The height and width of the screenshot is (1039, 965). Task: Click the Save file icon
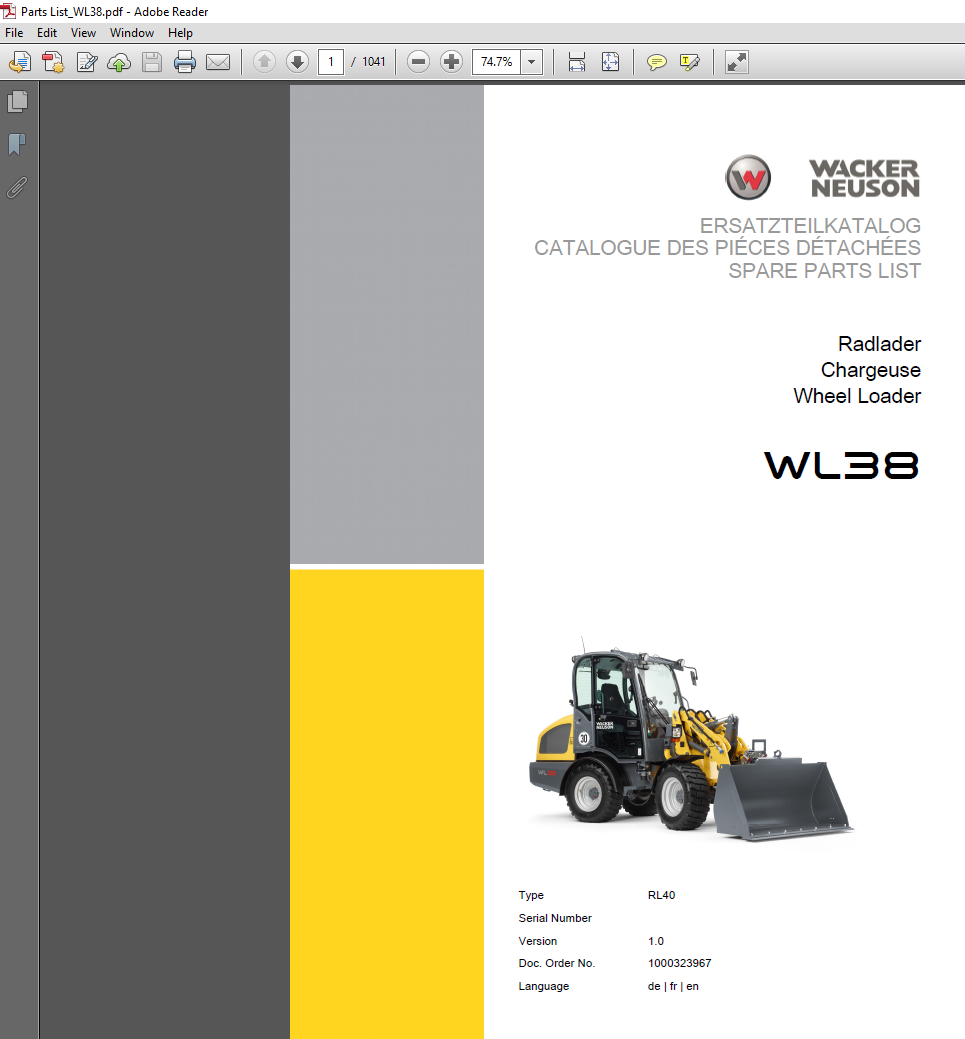point(152,61)
